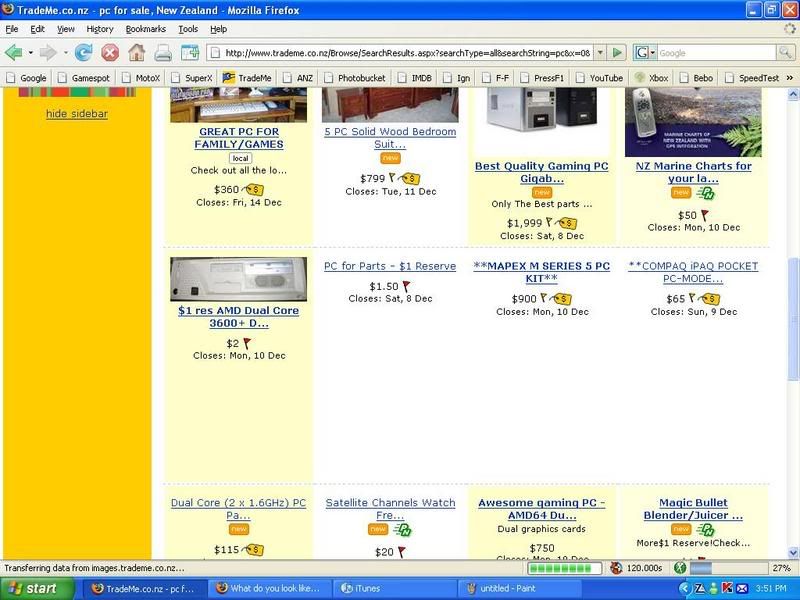Click the pay now icon under NZ Marine Charts
This screenshot has width=800, height=600.
(706, 192)
